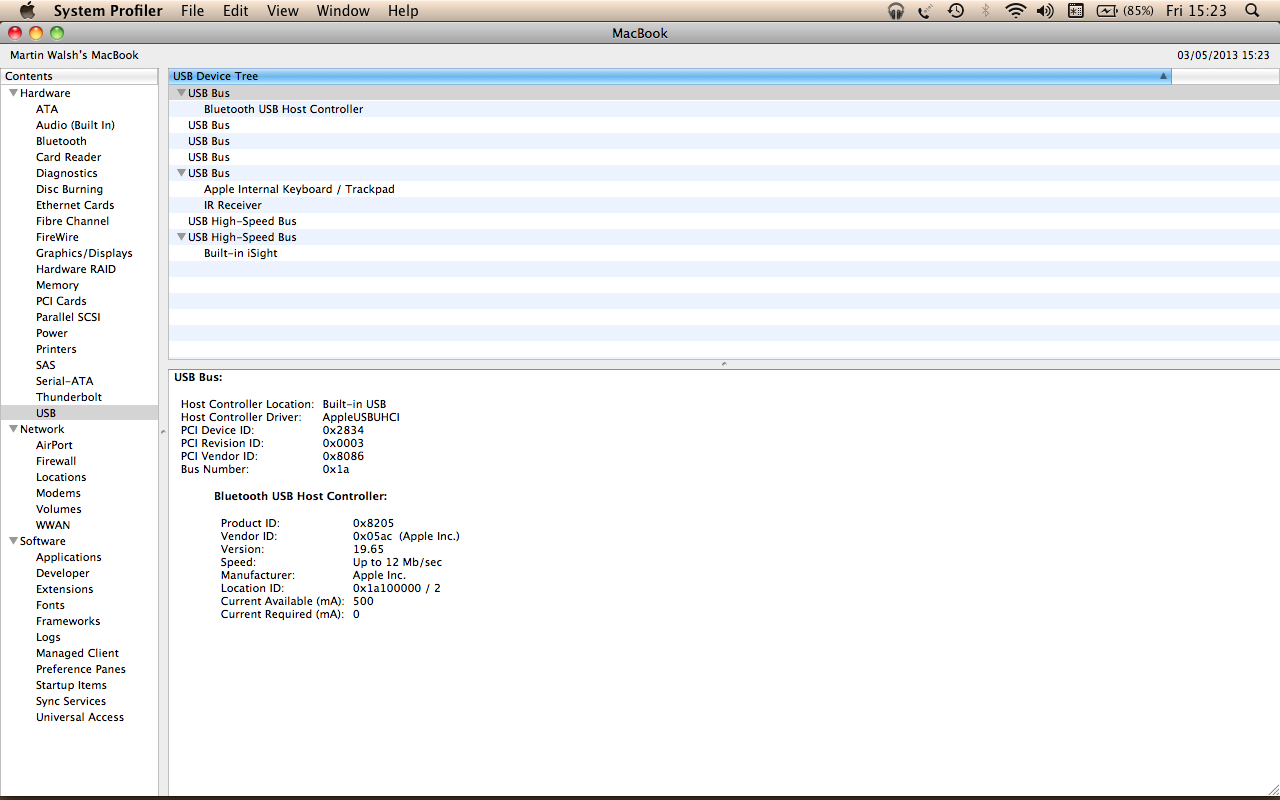Click the volume speaker icon

pos(1045,11)
